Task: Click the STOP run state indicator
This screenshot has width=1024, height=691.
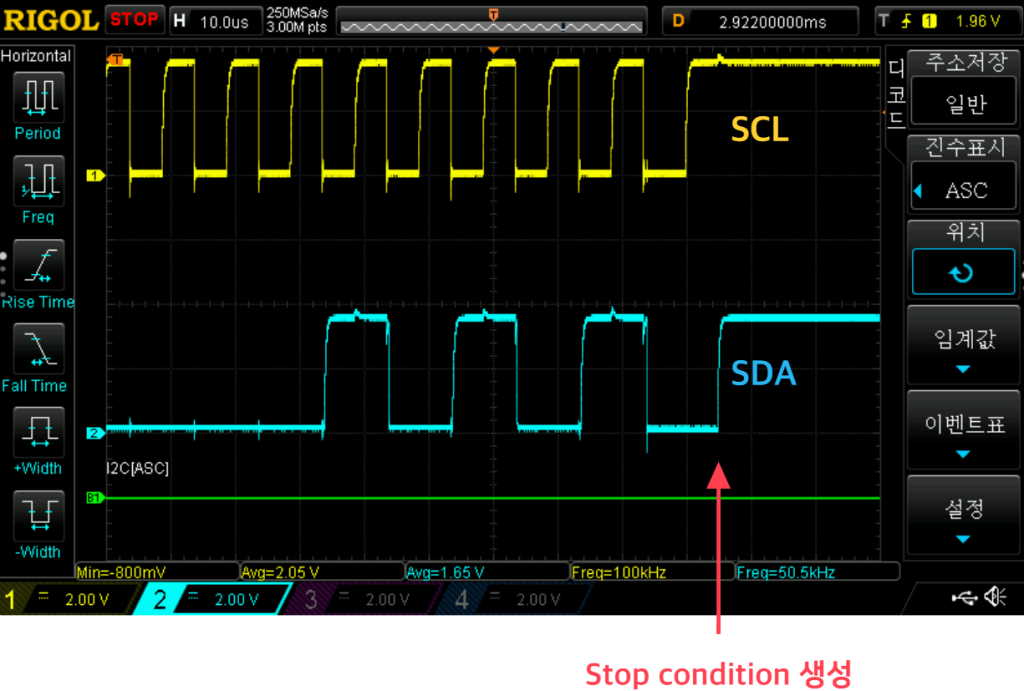Action: click(x=134, y=20)
